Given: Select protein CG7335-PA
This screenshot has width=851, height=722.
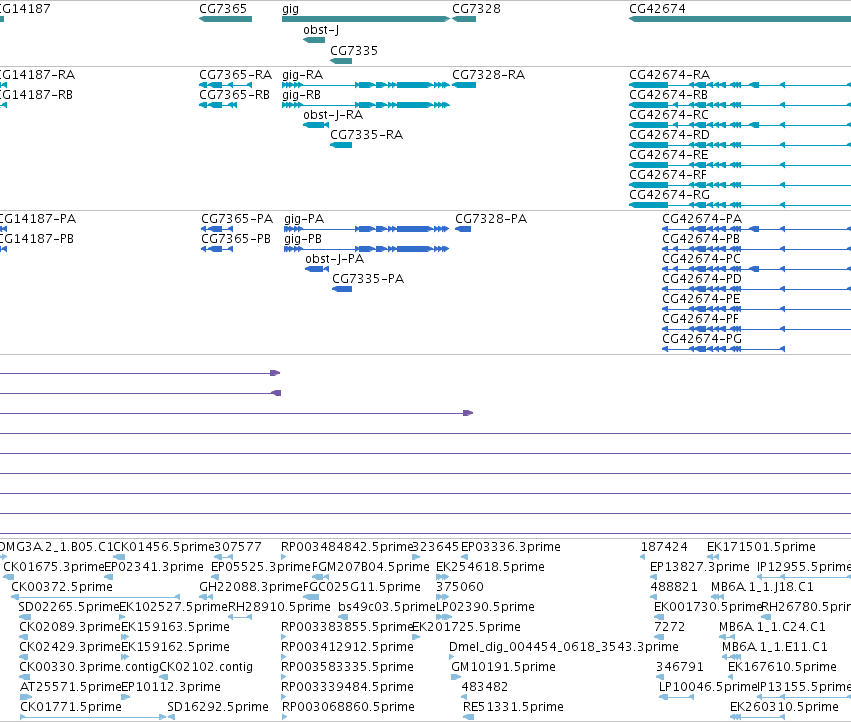Looking at the screenshot, I should [x=342, y=289].
